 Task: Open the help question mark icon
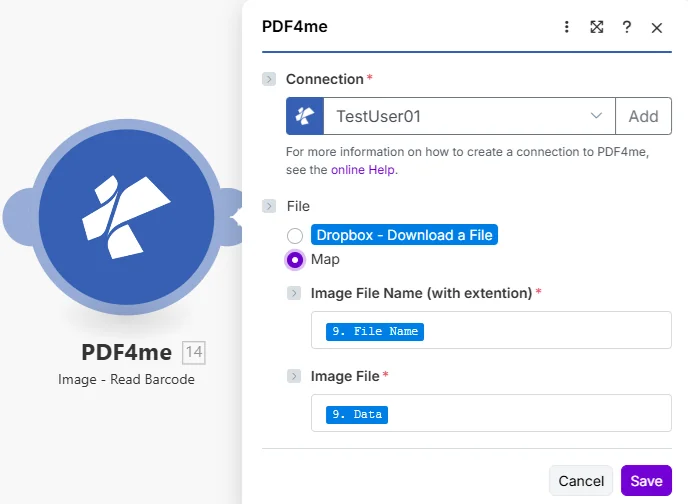[627, 27]
